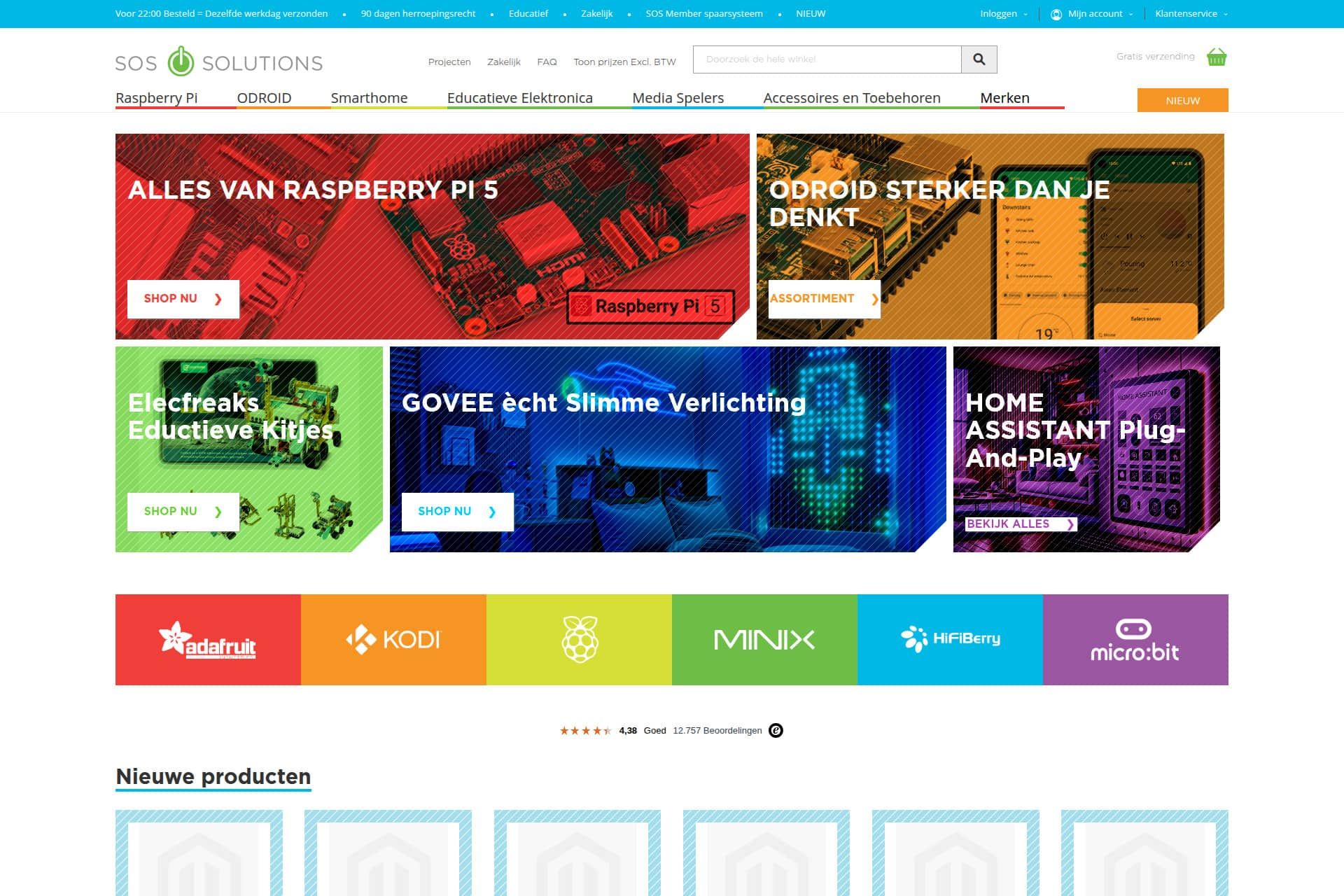1344x896 pixels.
Task: Click the ODROID STERKER DAN JE DENKT heading
Action: [939, 204]
